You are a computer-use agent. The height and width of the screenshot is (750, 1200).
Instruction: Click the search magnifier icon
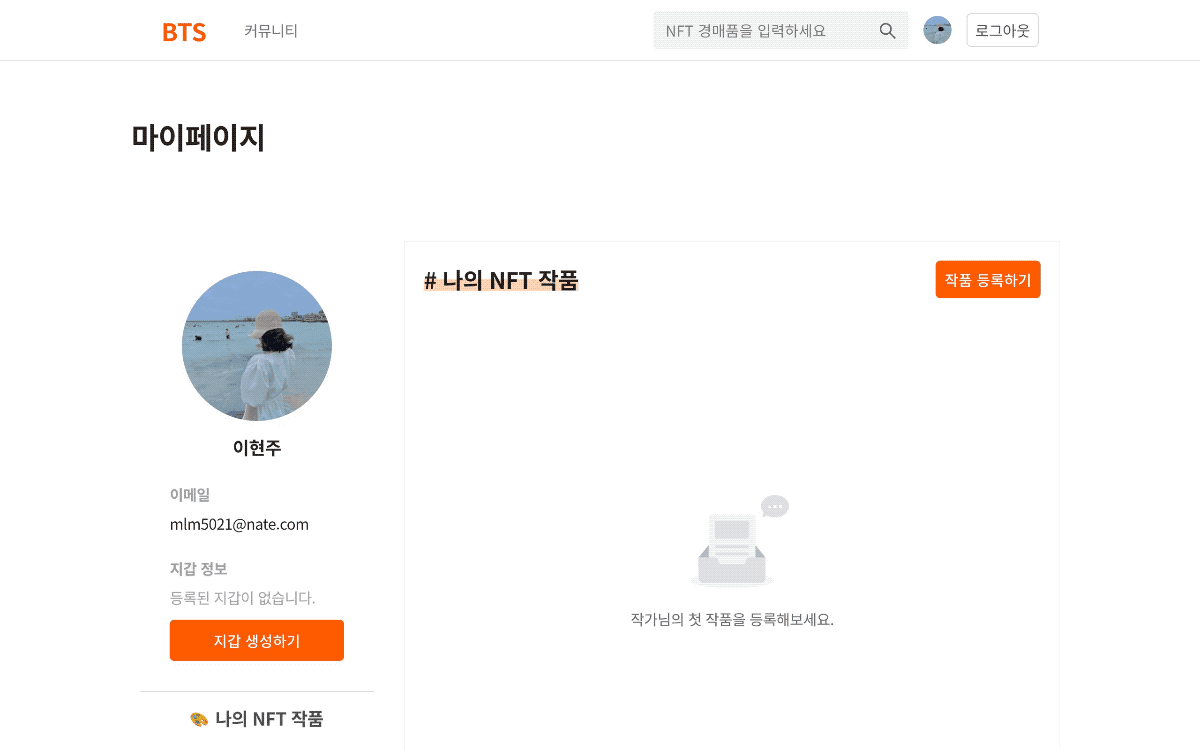(x=887, y=31)
